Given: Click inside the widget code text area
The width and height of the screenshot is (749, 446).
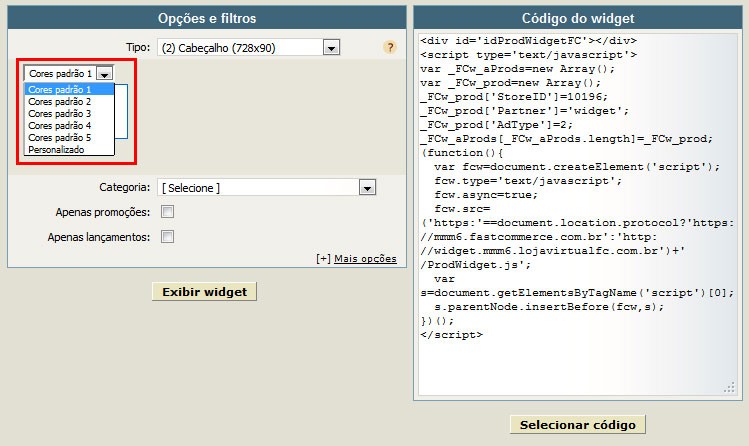Looking at the screenshot, I should pos(578,215).
